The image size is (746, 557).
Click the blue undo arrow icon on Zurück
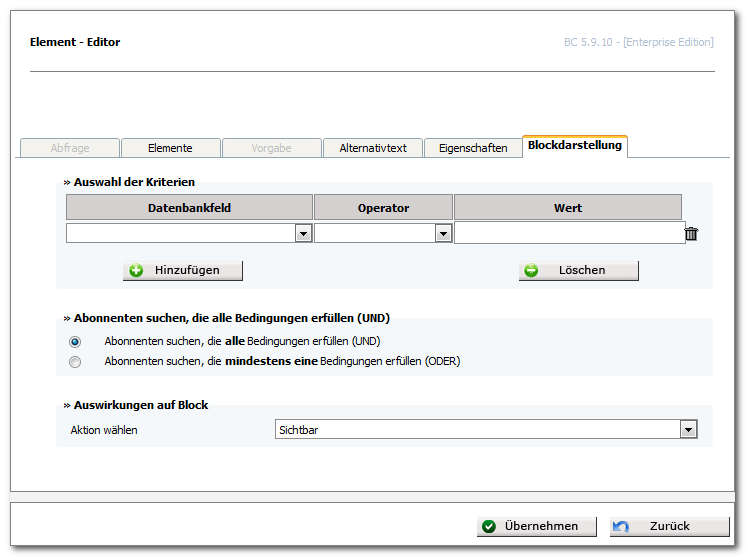[x=621, y=526]
